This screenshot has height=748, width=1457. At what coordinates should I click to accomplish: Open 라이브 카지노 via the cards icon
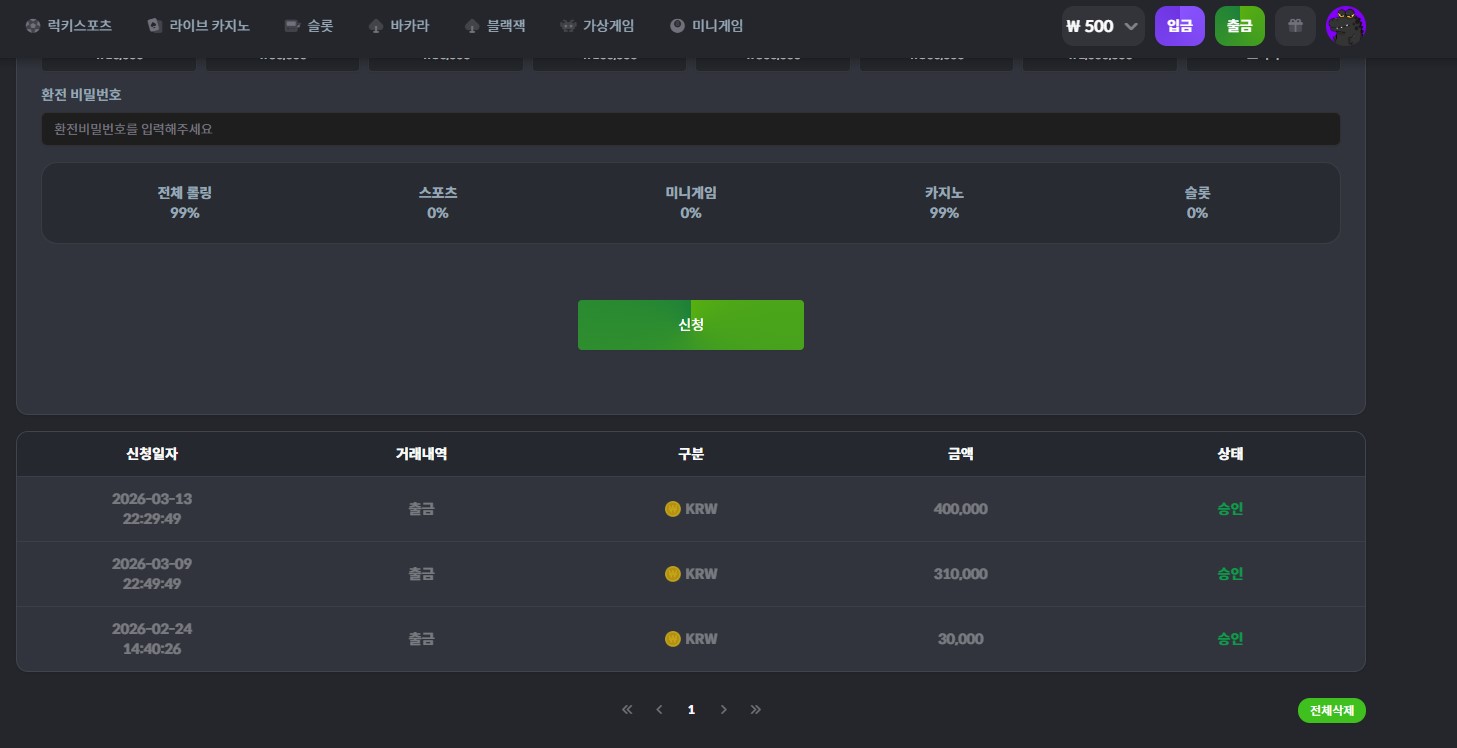(153, 26)
